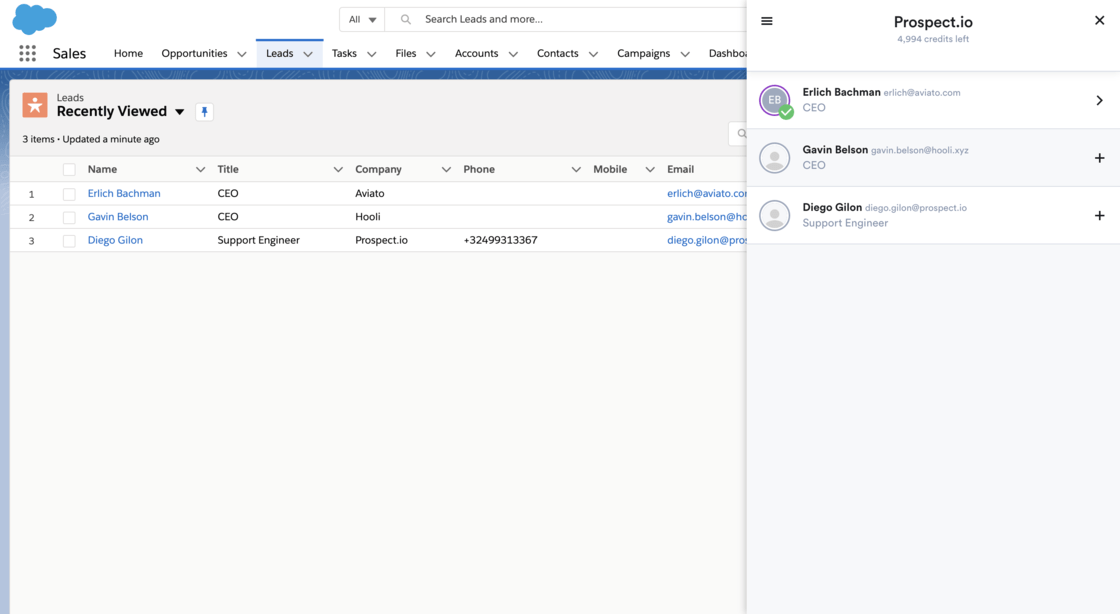Click the erlich@aviato.com email link in table
Image resolution: width=1120 pixels, height=614 pixels.
706,193
